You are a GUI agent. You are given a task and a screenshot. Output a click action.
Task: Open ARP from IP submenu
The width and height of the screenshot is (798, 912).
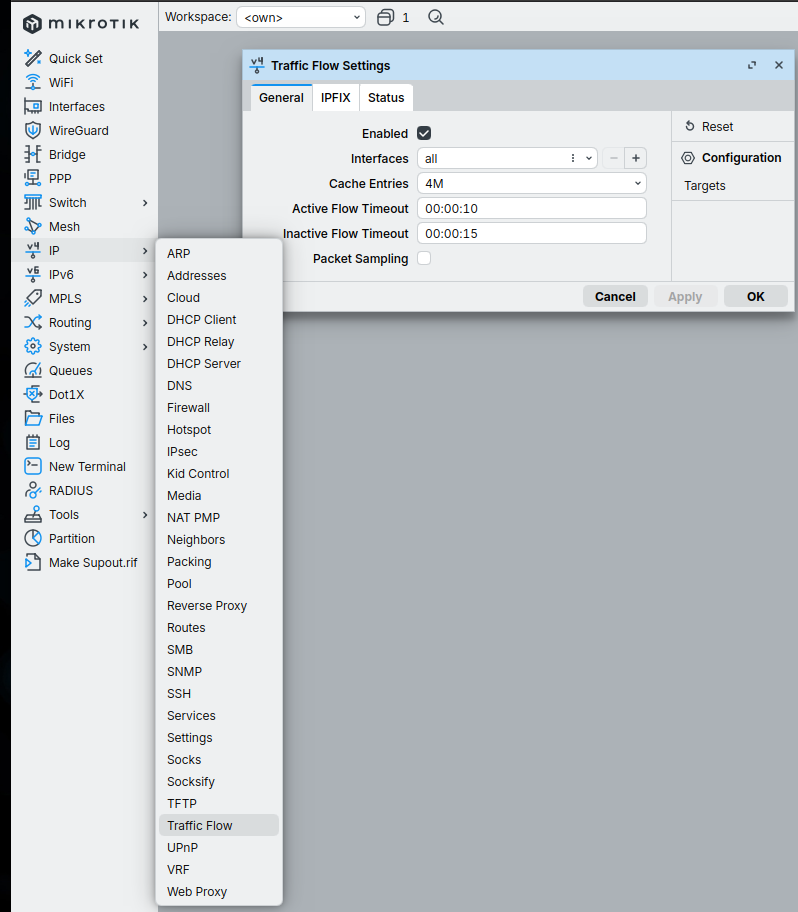click(218, 254)
